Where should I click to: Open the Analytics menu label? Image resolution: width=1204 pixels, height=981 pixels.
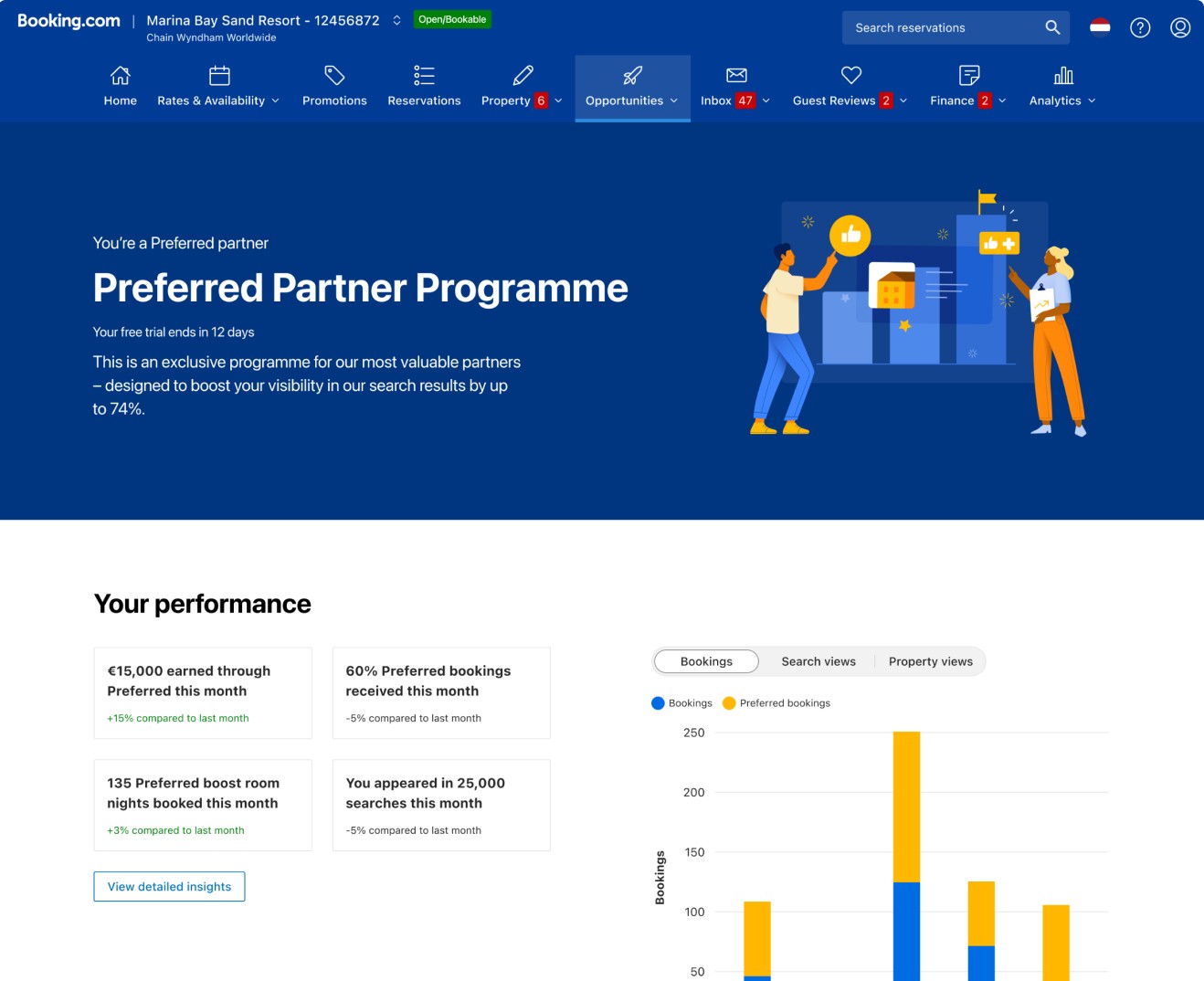pos(1055,100)
